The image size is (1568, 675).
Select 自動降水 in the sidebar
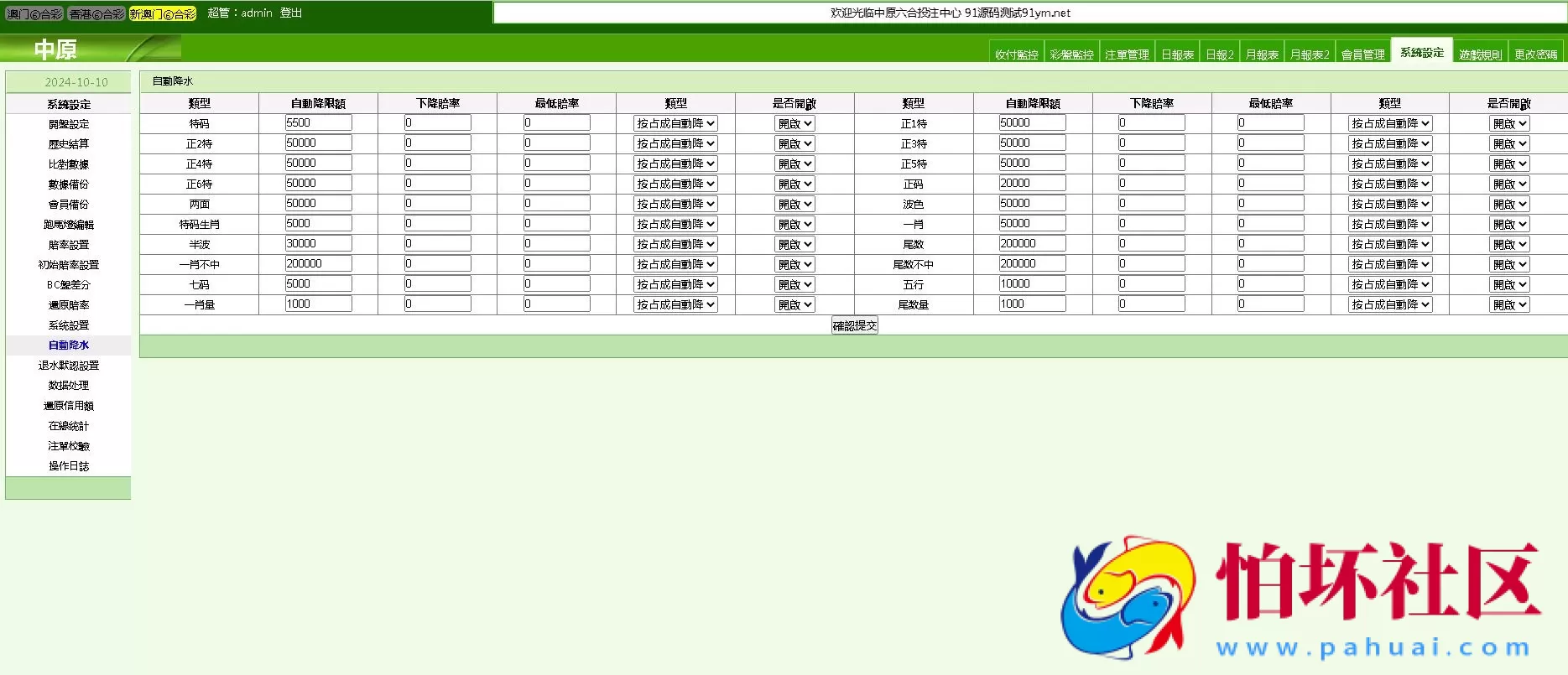(69, 345)
